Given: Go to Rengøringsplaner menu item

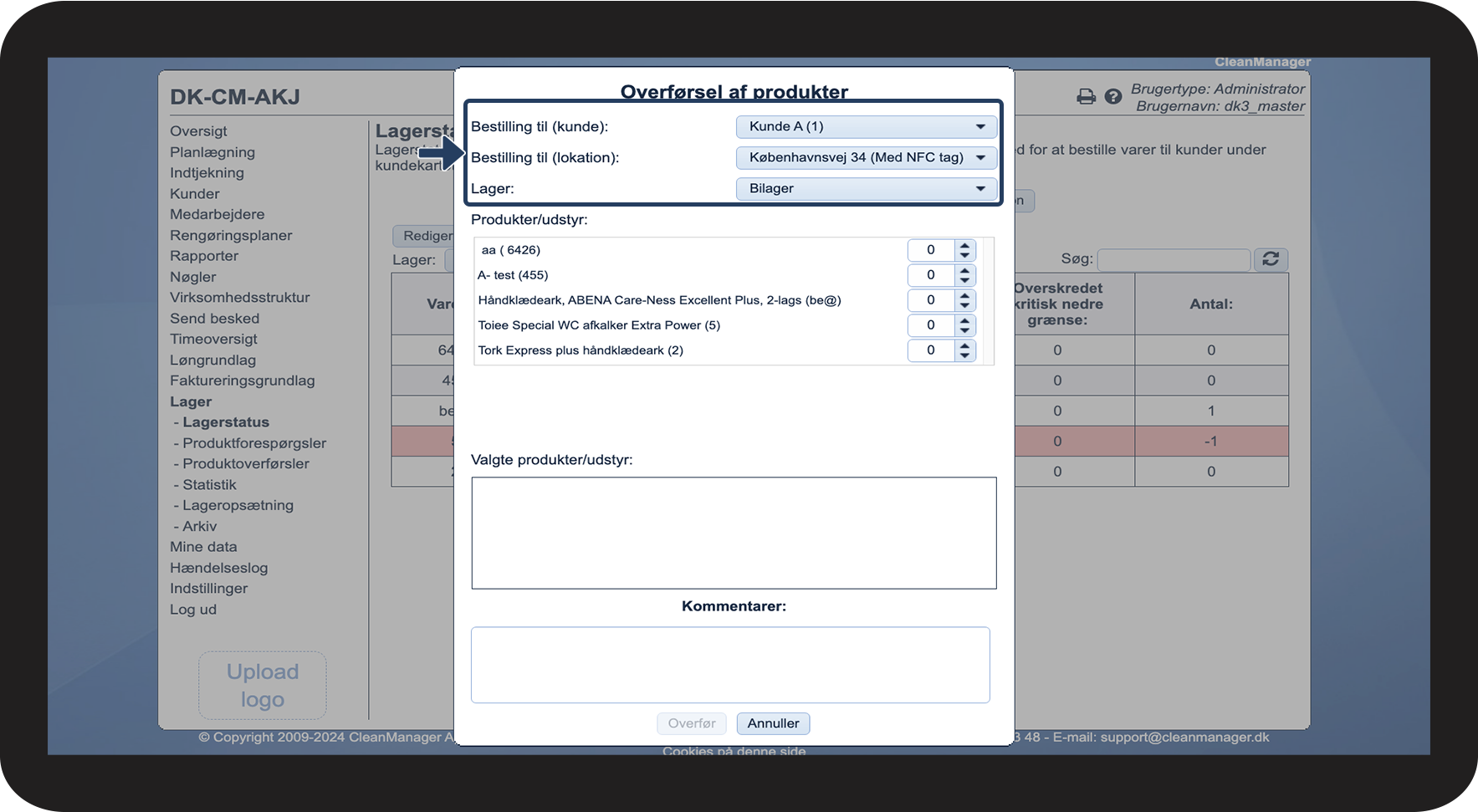Looking at the screenshot, I should coord(231,235).
